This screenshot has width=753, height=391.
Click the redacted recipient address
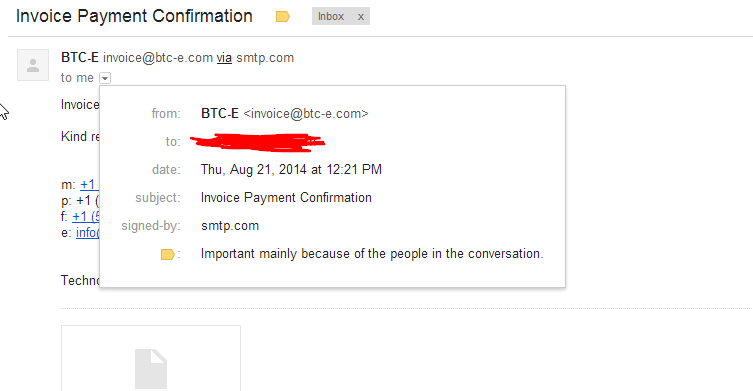(258, 142)
